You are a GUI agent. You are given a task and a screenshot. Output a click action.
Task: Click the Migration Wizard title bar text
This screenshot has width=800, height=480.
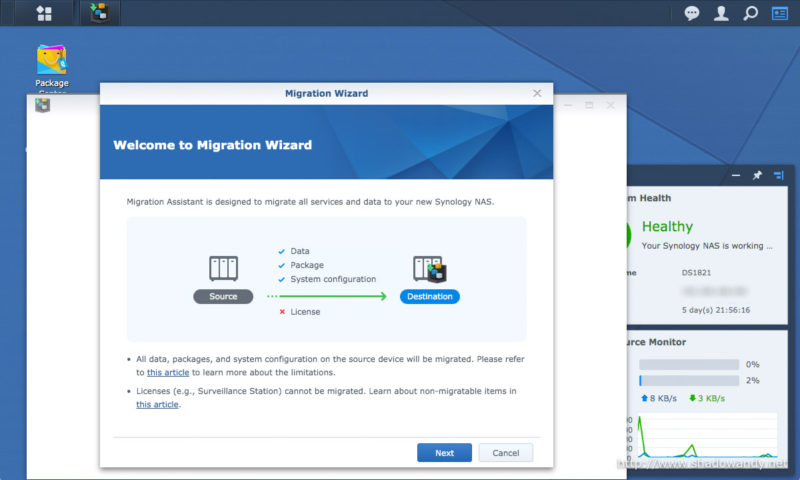[x=327, y=93]
